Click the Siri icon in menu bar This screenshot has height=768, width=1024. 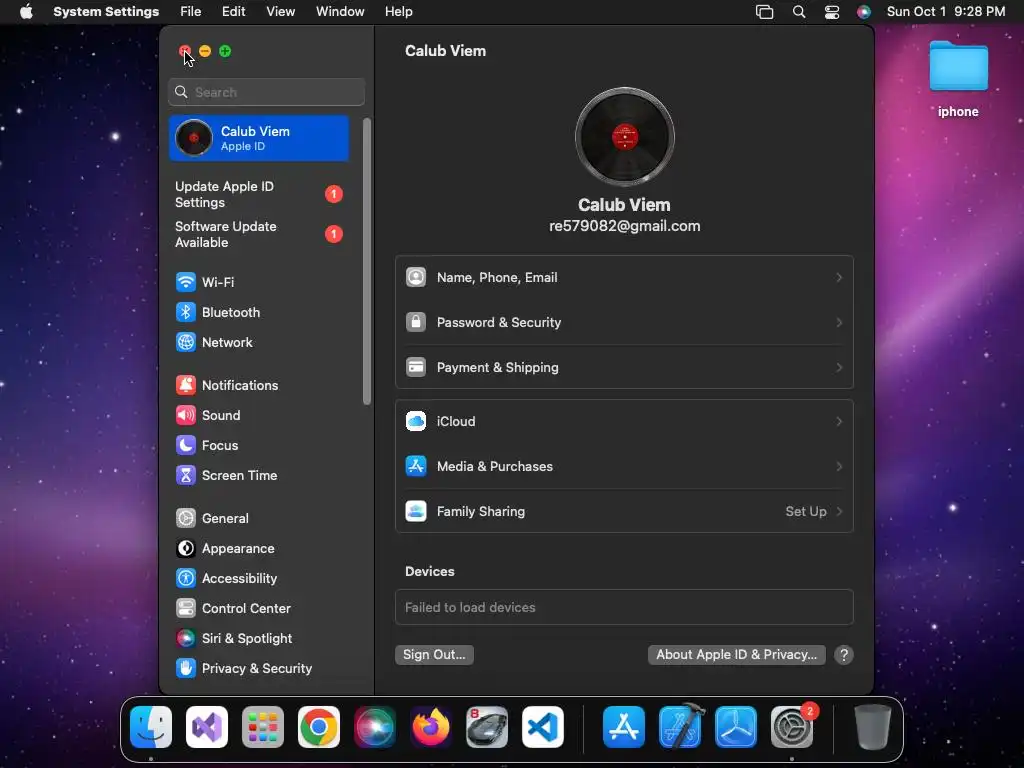pos(864,12)
